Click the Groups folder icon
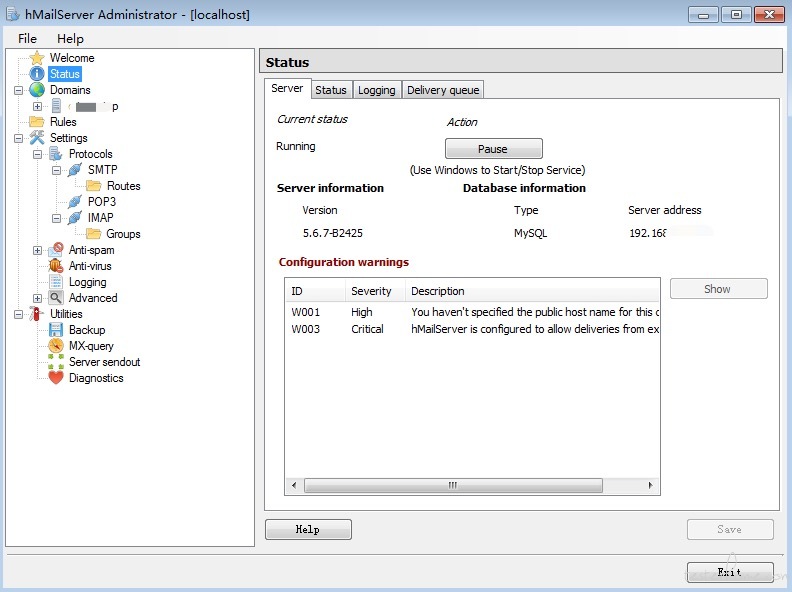This screenshot has height=592, width=792. pos(94,233)
